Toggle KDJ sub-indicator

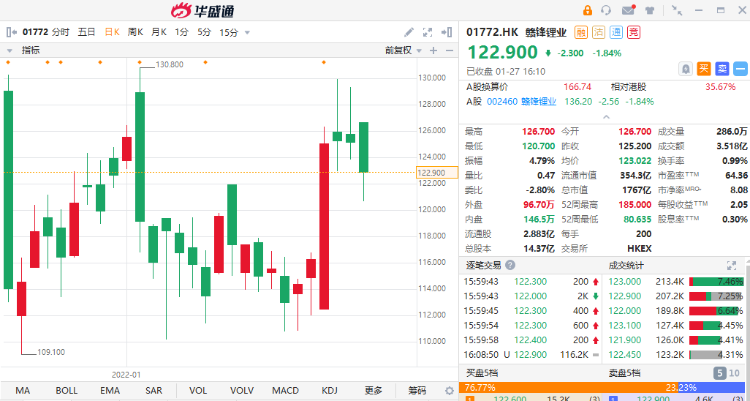[329, 390]
